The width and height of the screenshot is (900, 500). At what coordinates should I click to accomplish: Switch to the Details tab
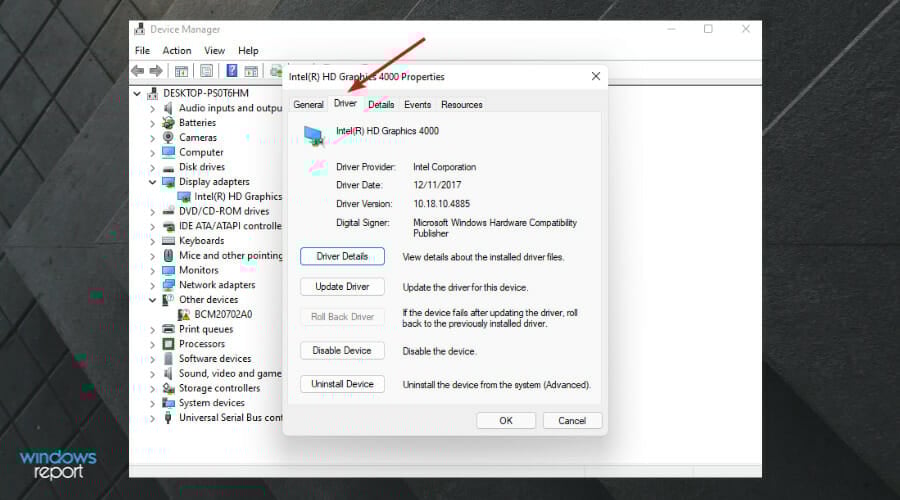click(381, 104)
